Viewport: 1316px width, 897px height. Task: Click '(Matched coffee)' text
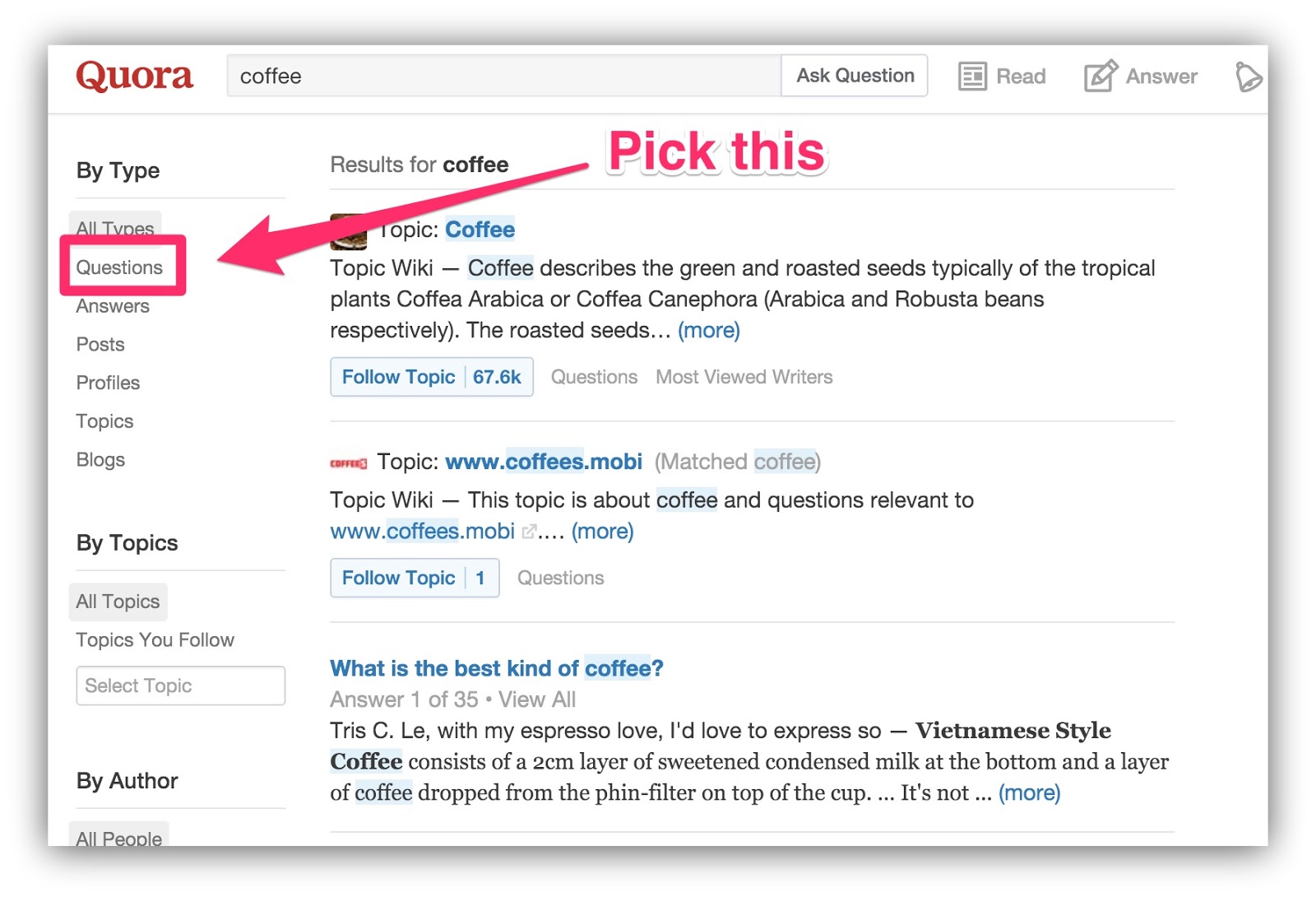coord(738,462)
